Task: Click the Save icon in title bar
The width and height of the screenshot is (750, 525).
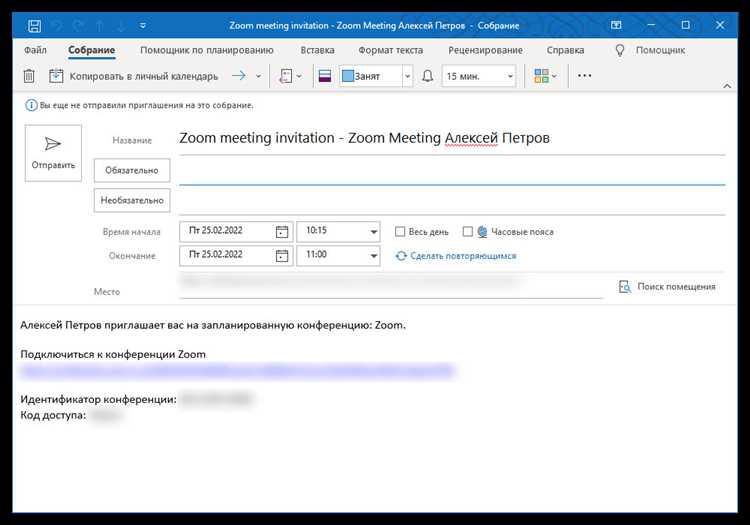Action: coord(34,26)
